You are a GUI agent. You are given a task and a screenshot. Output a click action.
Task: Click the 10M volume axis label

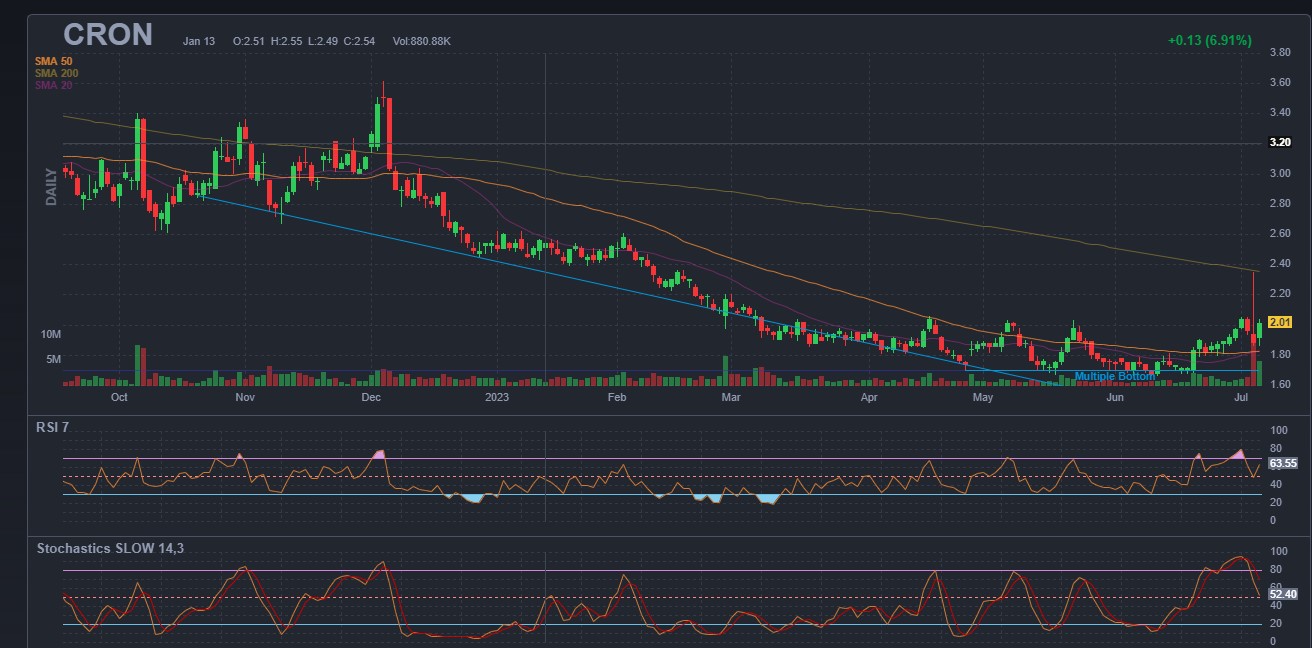(51, 333)
